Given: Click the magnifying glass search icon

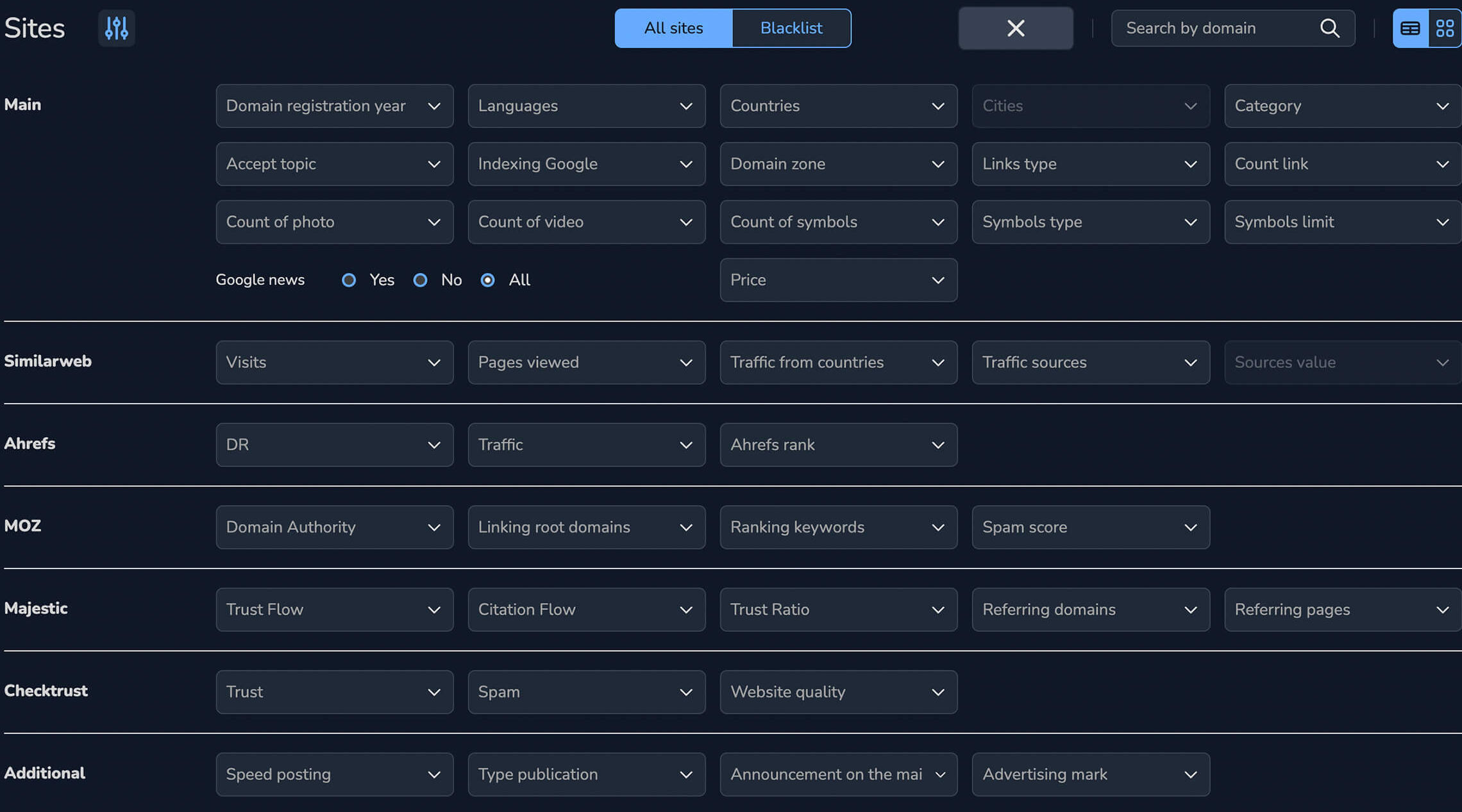Looking at the screenshot, I should (1329, 28).
